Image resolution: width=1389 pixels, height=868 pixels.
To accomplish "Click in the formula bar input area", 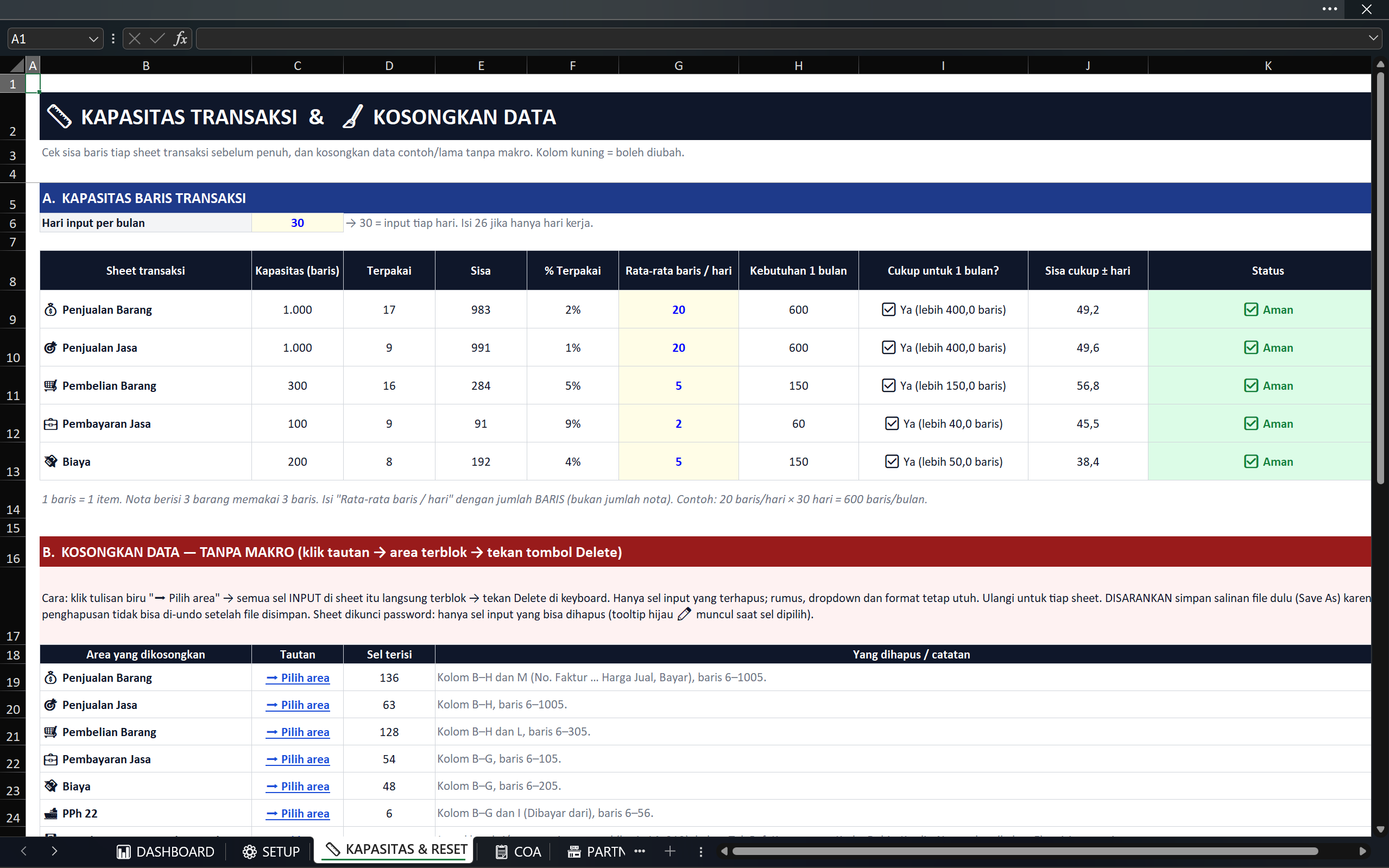I will coord(781,39).
